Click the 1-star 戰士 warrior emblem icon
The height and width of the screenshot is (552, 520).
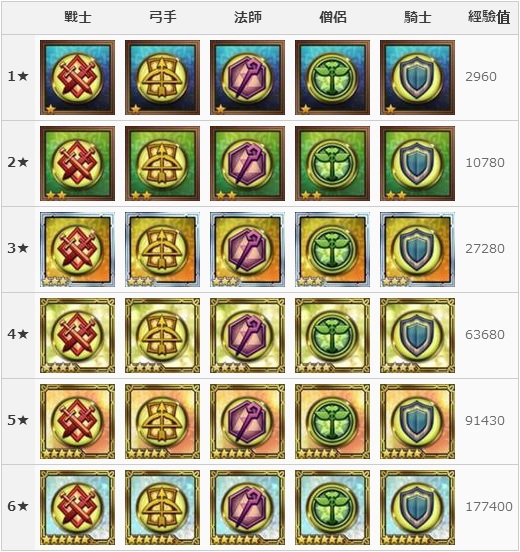tap(77, 77)
